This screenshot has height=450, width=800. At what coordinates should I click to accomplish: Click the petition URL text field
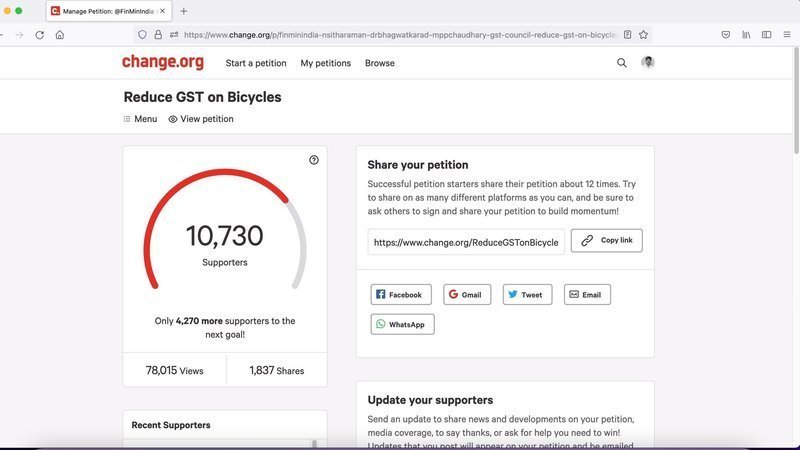click(x=465, y=242)
